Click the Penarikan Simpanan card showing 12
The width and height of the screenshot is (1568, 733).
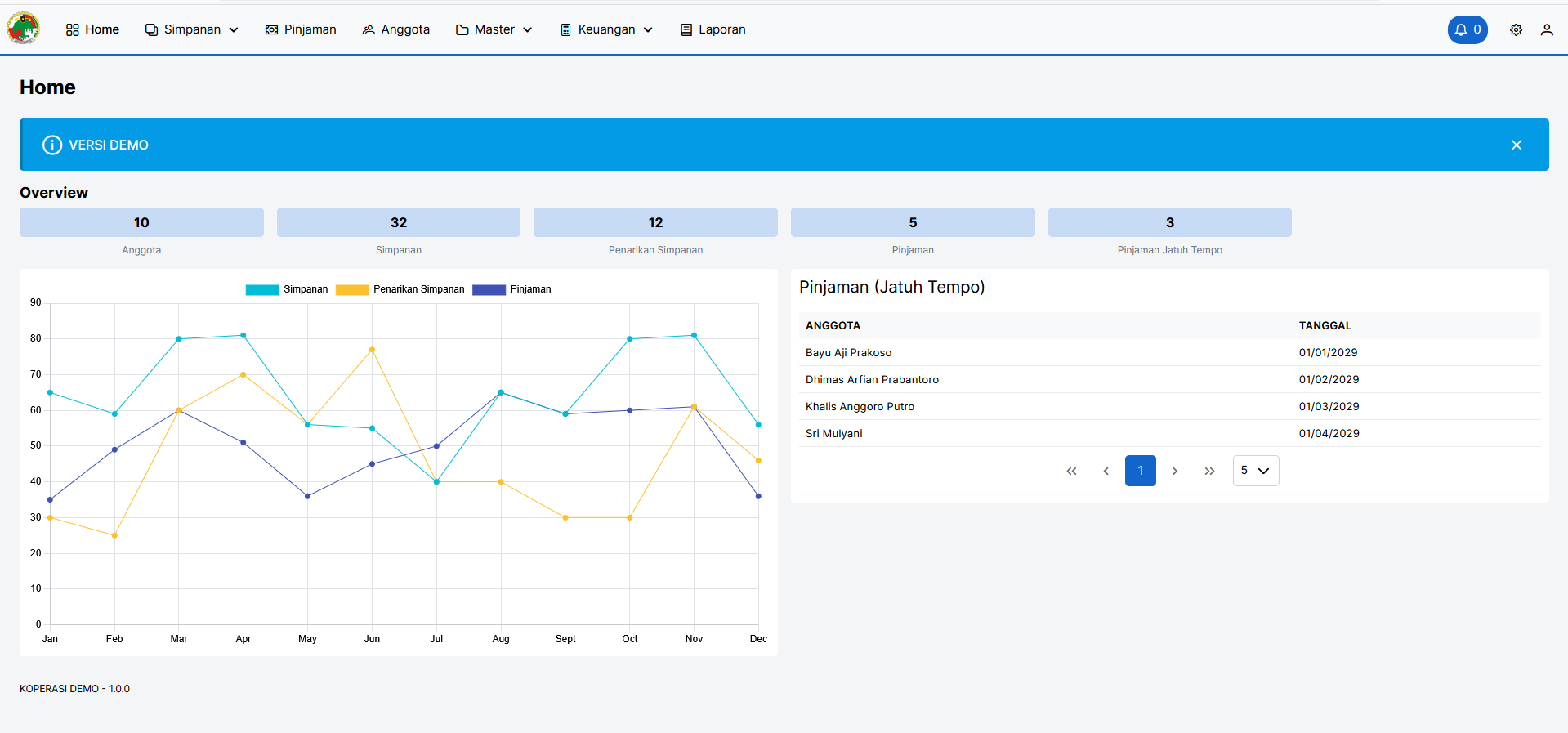[x=655, y=222]
